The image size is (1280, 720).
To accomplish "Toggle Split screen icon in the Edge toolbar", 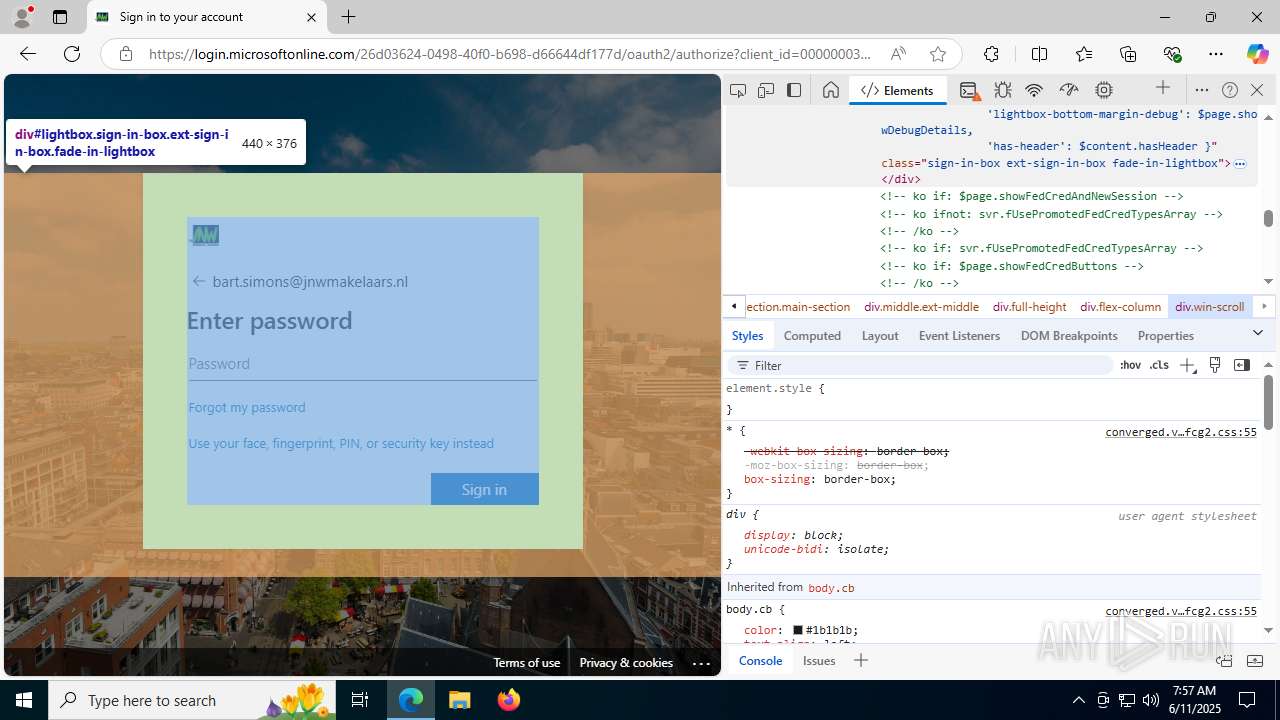I will (1039, 54).
